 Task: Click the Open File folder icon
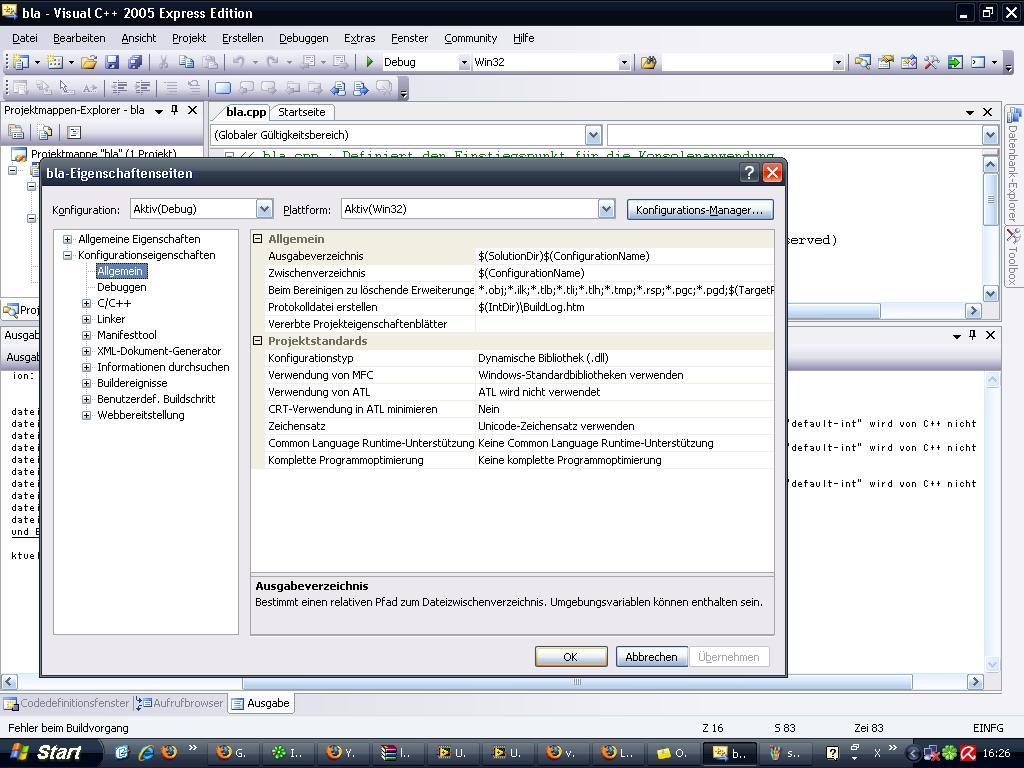pos(89,62)
